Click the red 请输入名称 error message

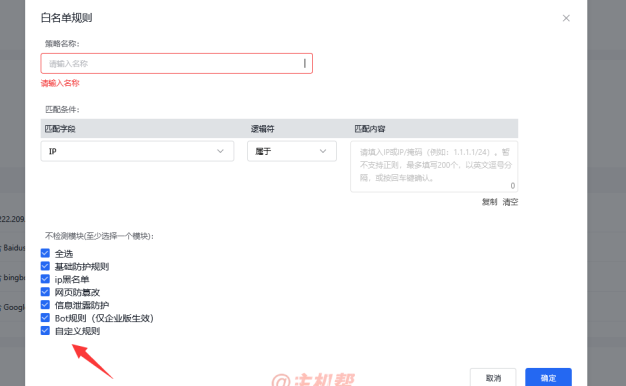(x=60, y=83)
